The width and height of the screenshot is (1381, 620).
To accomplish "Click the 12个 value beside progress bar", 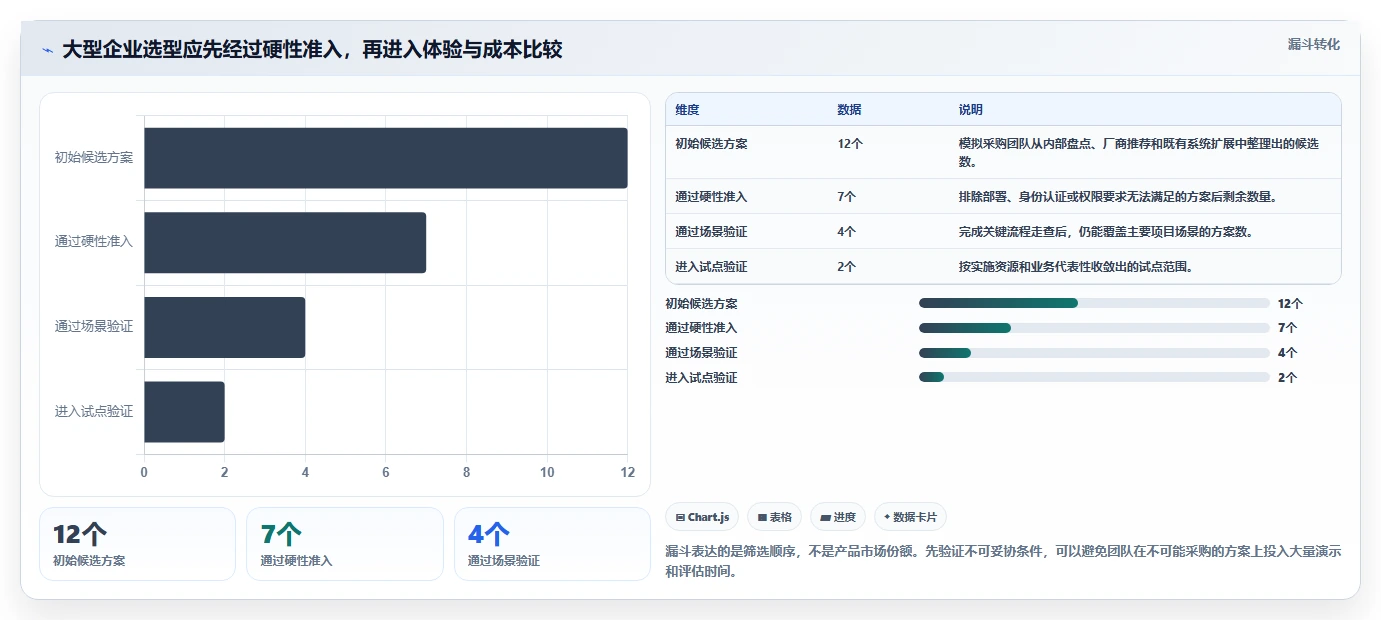I will (1290, 303).
